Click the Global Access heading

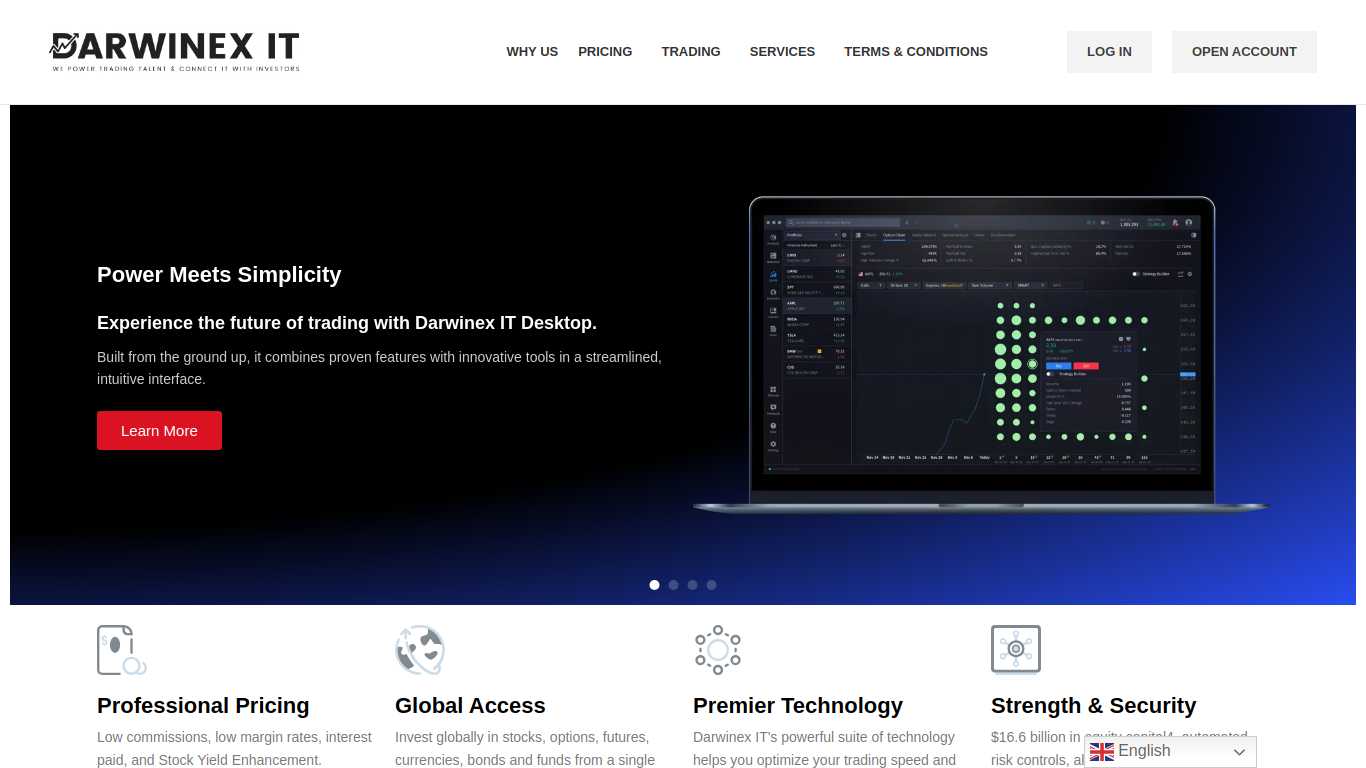pos(470,706)
